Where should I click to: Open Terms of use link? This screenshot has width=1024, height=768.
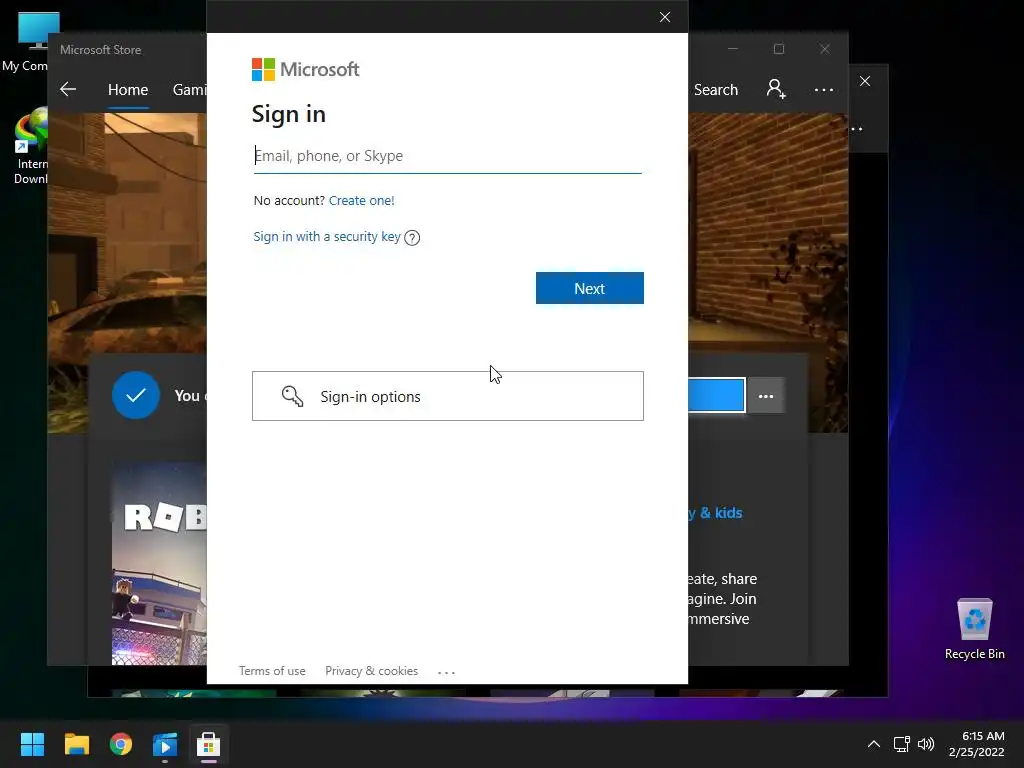click(272, 671)
